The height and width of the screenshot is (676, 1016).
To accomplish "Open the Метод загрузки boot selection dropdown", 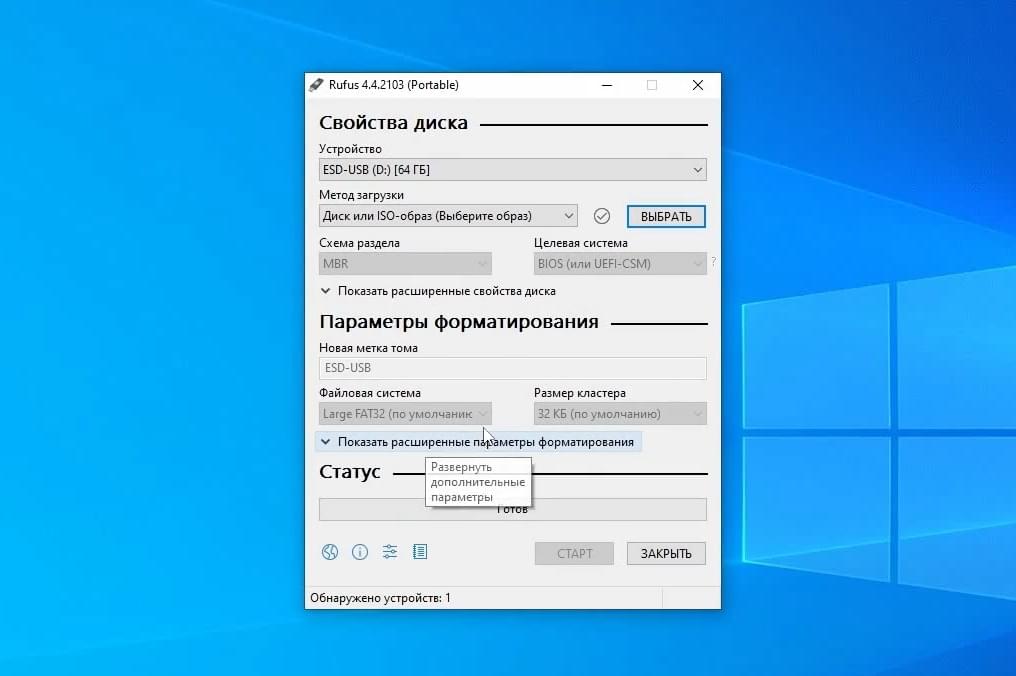I will (x=448, y=216).
